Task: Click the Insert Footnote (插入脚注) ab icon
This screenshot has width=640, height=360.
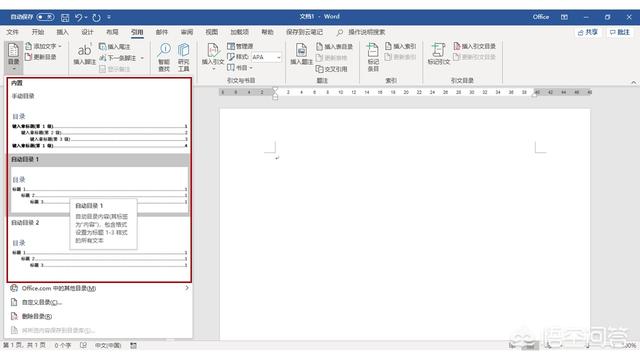Action: pyautogui.click(x=84, y=50)
